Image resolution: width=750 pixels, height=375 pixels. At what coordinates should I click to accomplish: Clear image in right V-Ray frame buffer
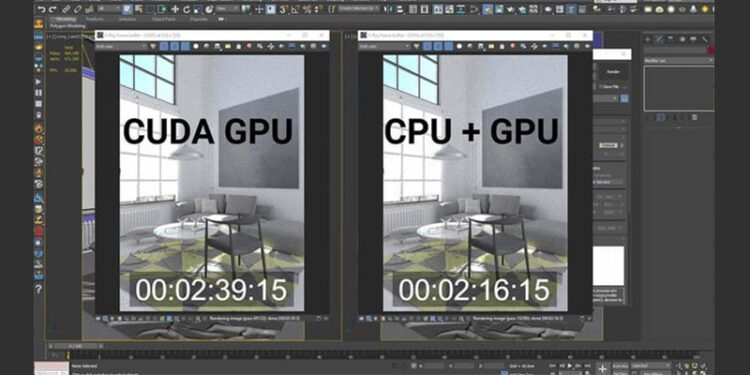click(501, 46)
